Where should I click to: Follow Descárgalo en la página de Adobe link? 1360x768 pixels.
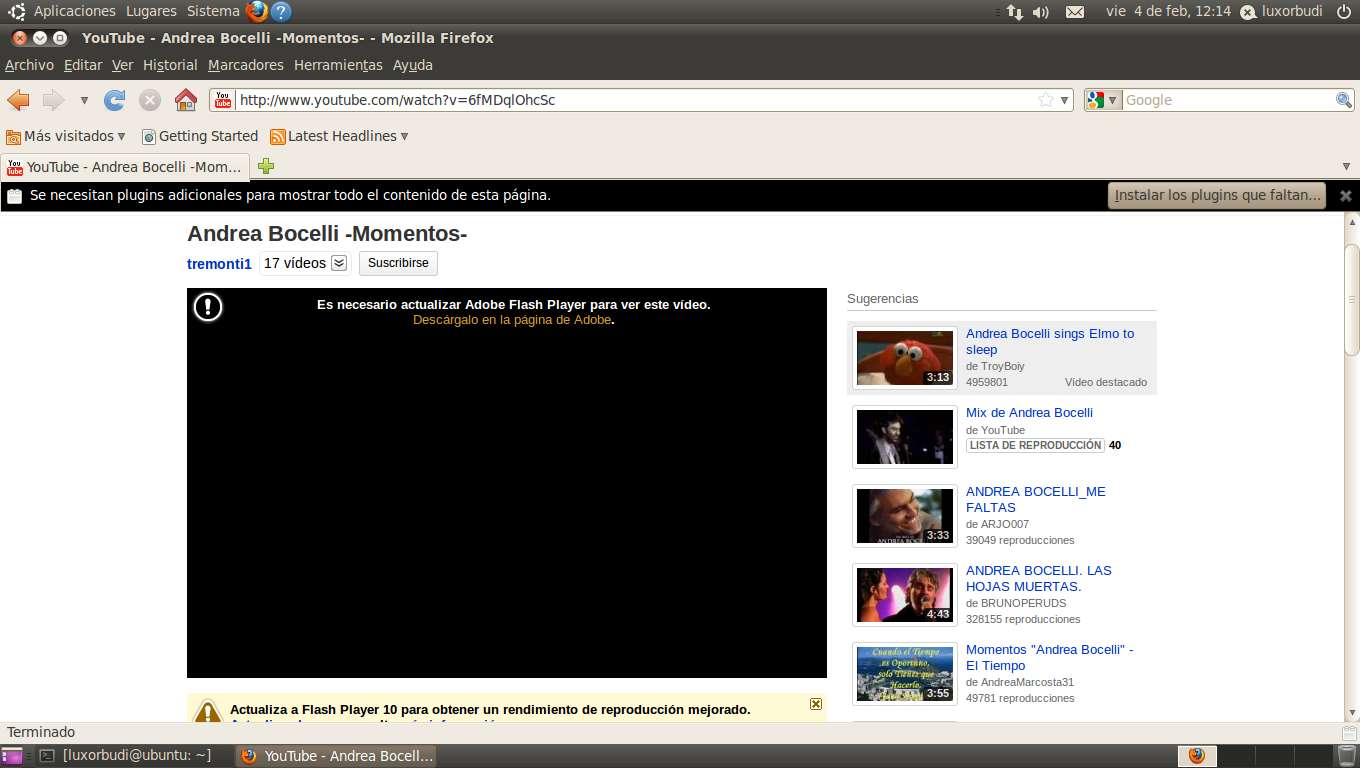512,320
